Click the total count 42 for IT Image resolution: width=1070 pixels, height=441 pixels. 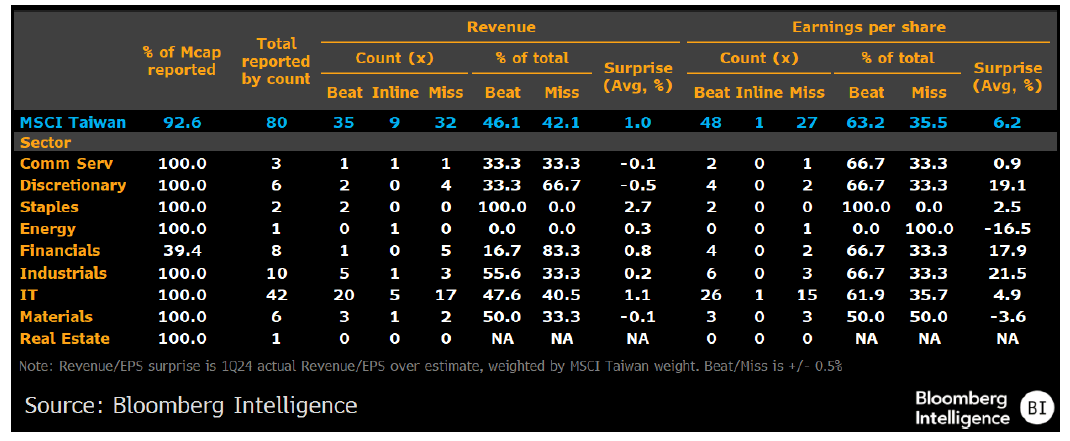[x=277, y=295]
